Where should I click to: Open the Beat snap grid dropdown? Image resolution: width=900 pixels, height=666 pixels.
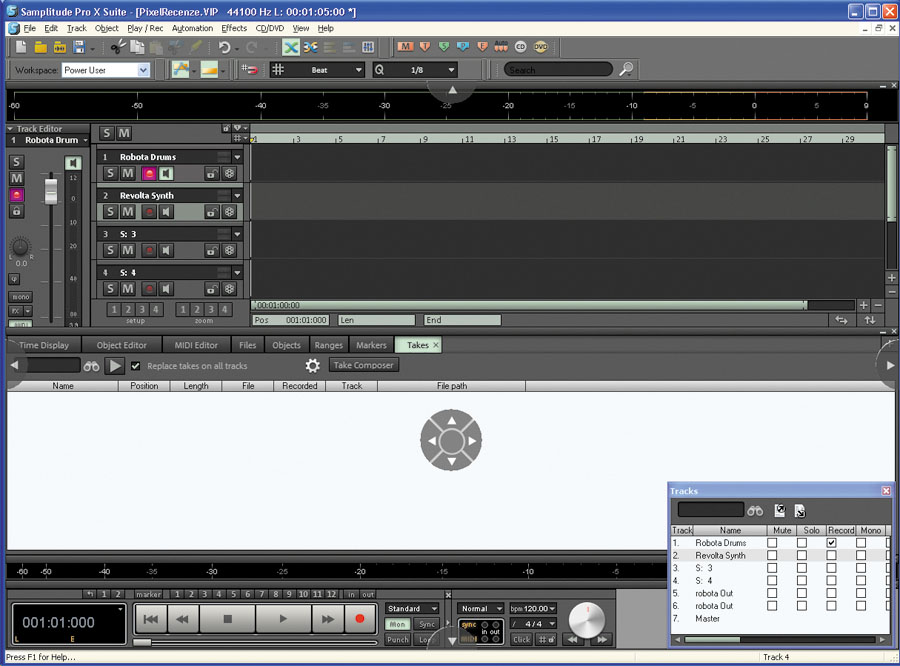[358, 70]
